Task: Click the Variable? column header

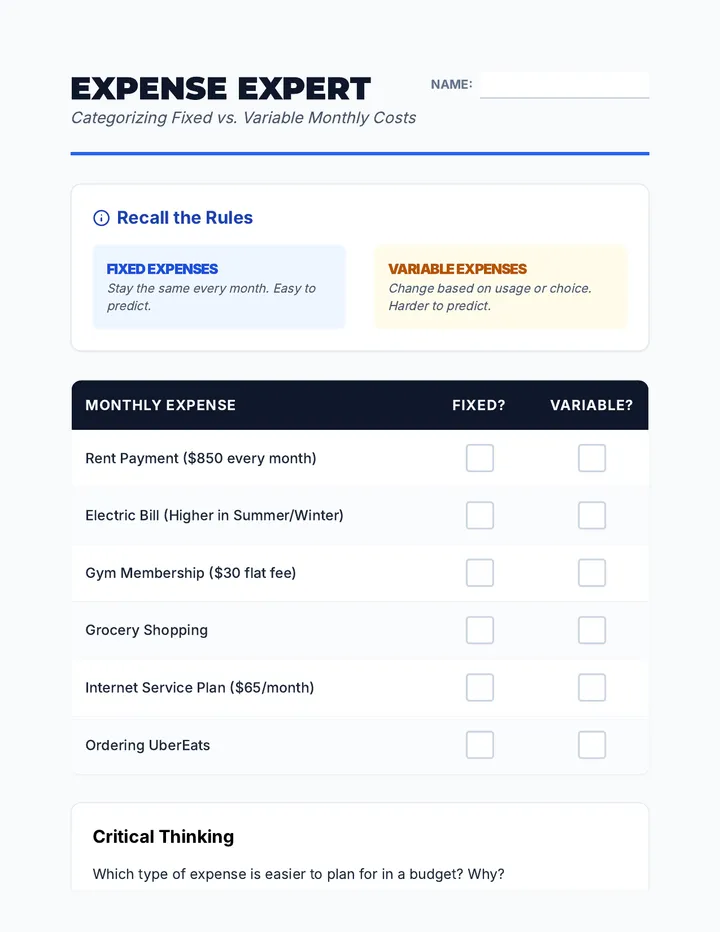Action: (x=592, y=405)
